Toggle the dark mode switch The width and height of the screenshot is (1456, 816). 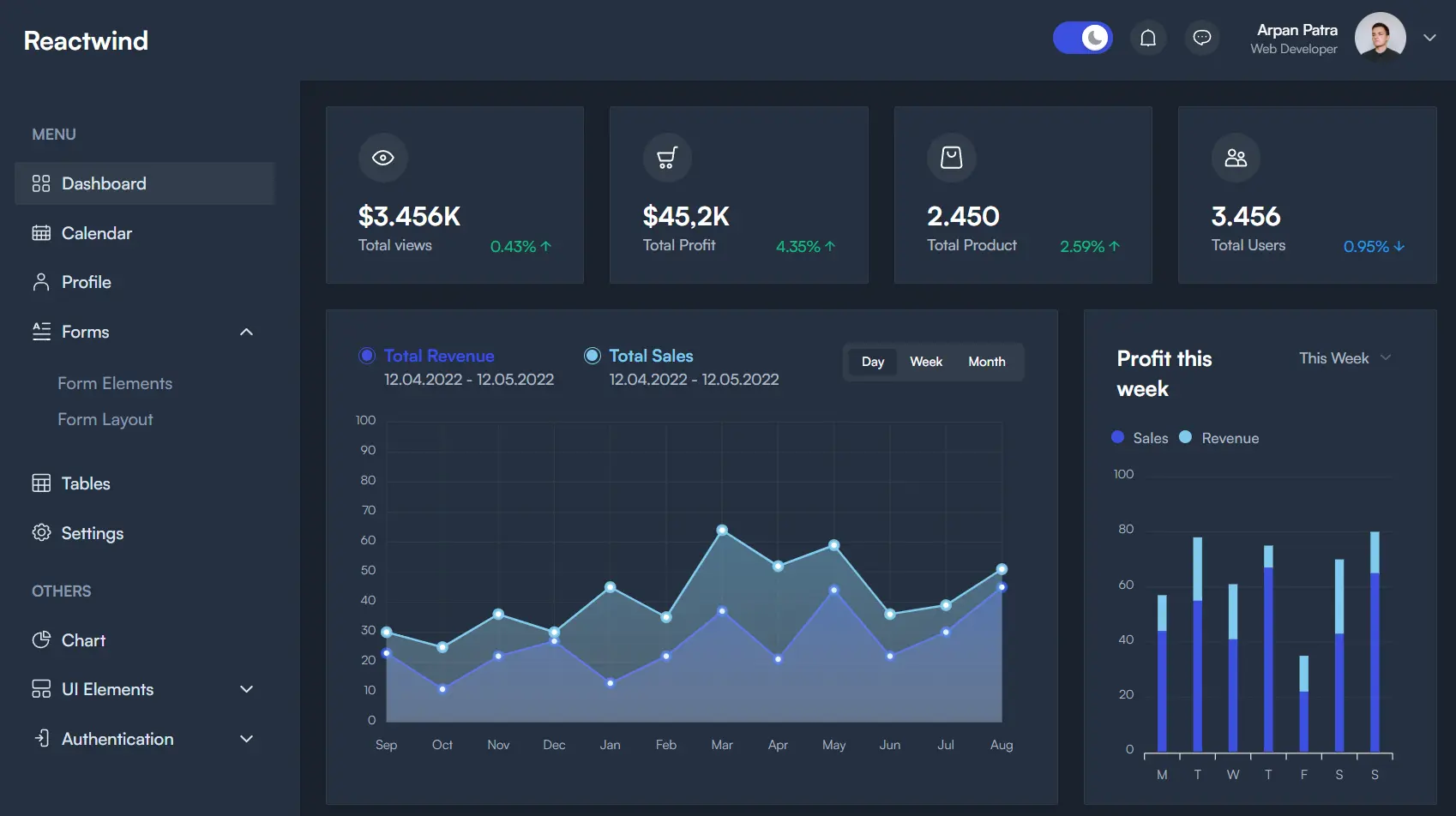pos(1083,38)
